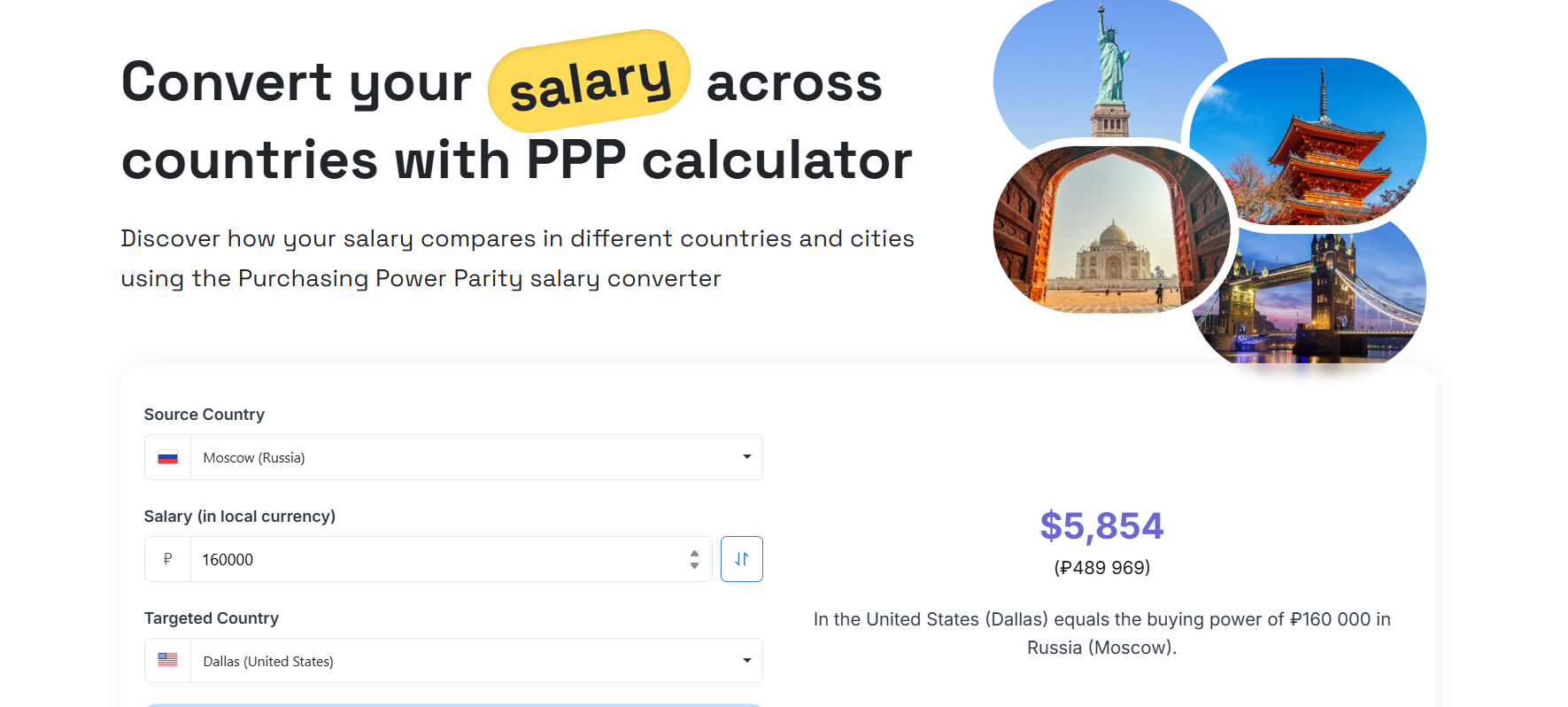Viewport: 1568px width, 707px height.
Task: Click the "Targeted Country" label
Action: [x=211, y=618]
